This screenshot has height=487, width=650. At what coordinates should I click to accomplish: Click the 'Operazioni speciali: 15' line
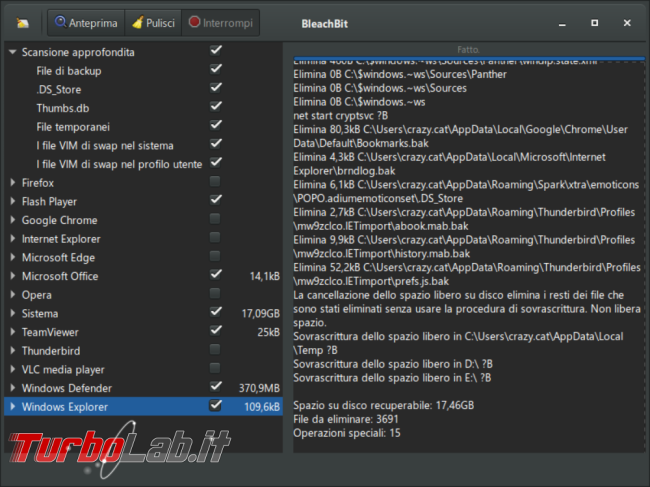(x=347, y=433)
